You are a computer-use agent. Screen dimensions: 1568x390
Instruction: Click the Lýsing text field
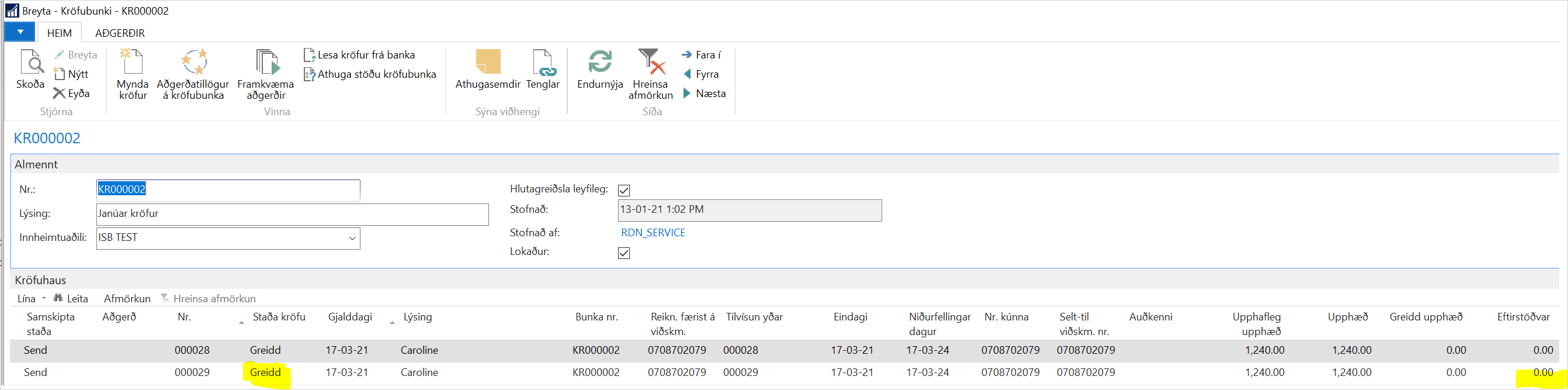point(292,214)
